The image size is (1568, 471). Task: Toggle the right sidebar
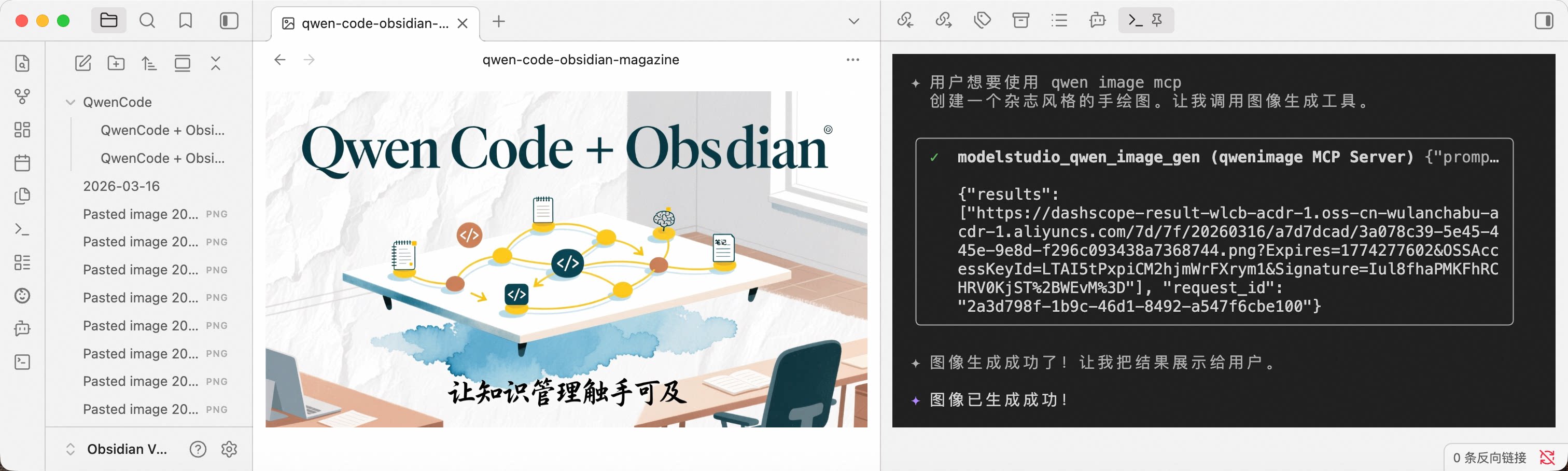pyautogui.click(x=1544, y=21)
